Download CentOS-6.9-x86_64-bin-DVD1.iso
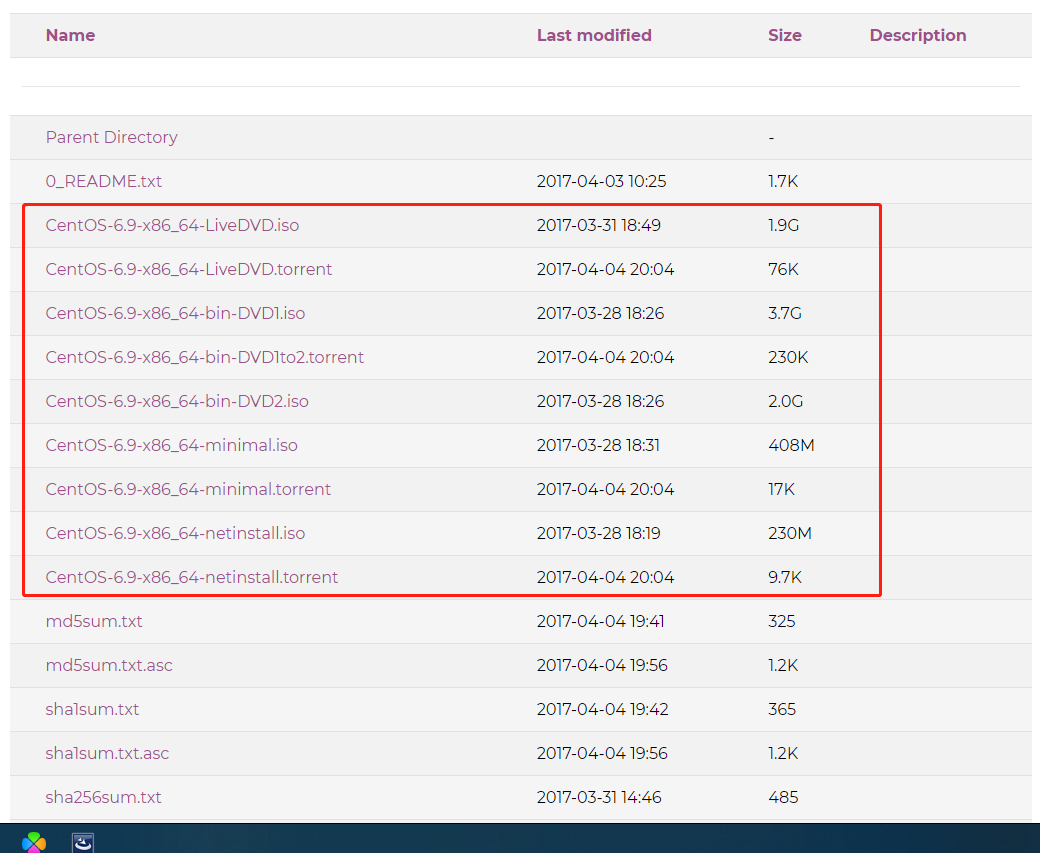Screen dimensions: 1040x853 click(175, 313)
